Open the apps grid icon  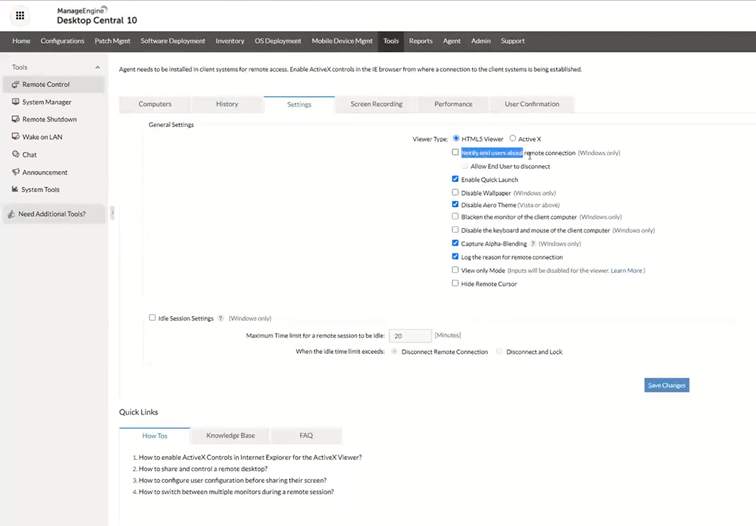20,15
